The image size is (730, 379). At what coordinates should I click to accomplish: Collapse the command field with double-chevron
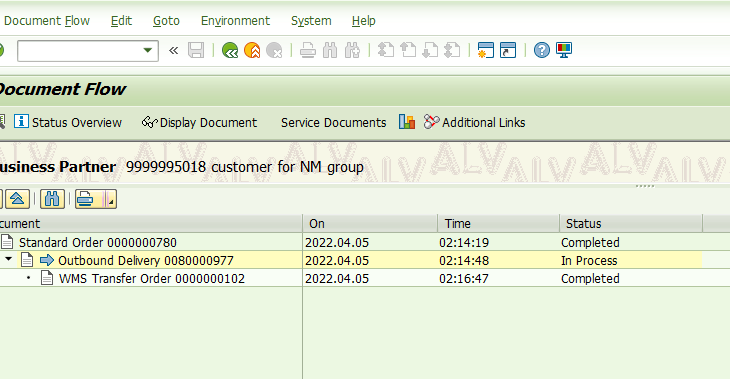click(173, 50)
